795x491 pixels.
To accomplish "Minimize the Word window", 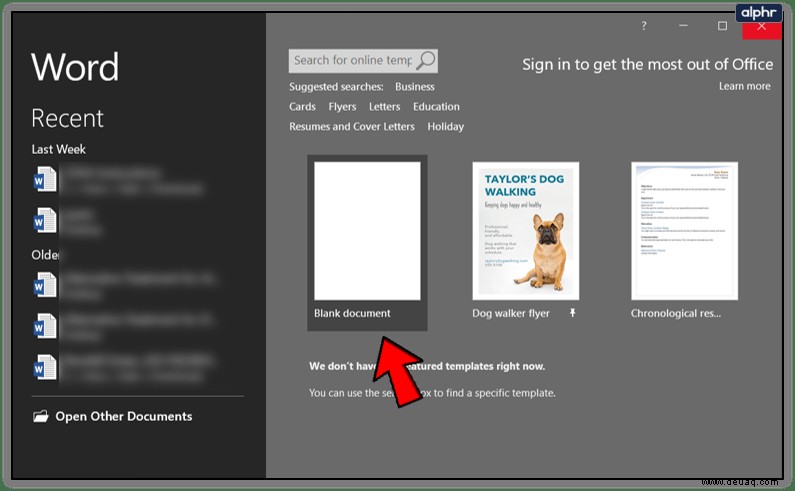I will click(683, 26).
